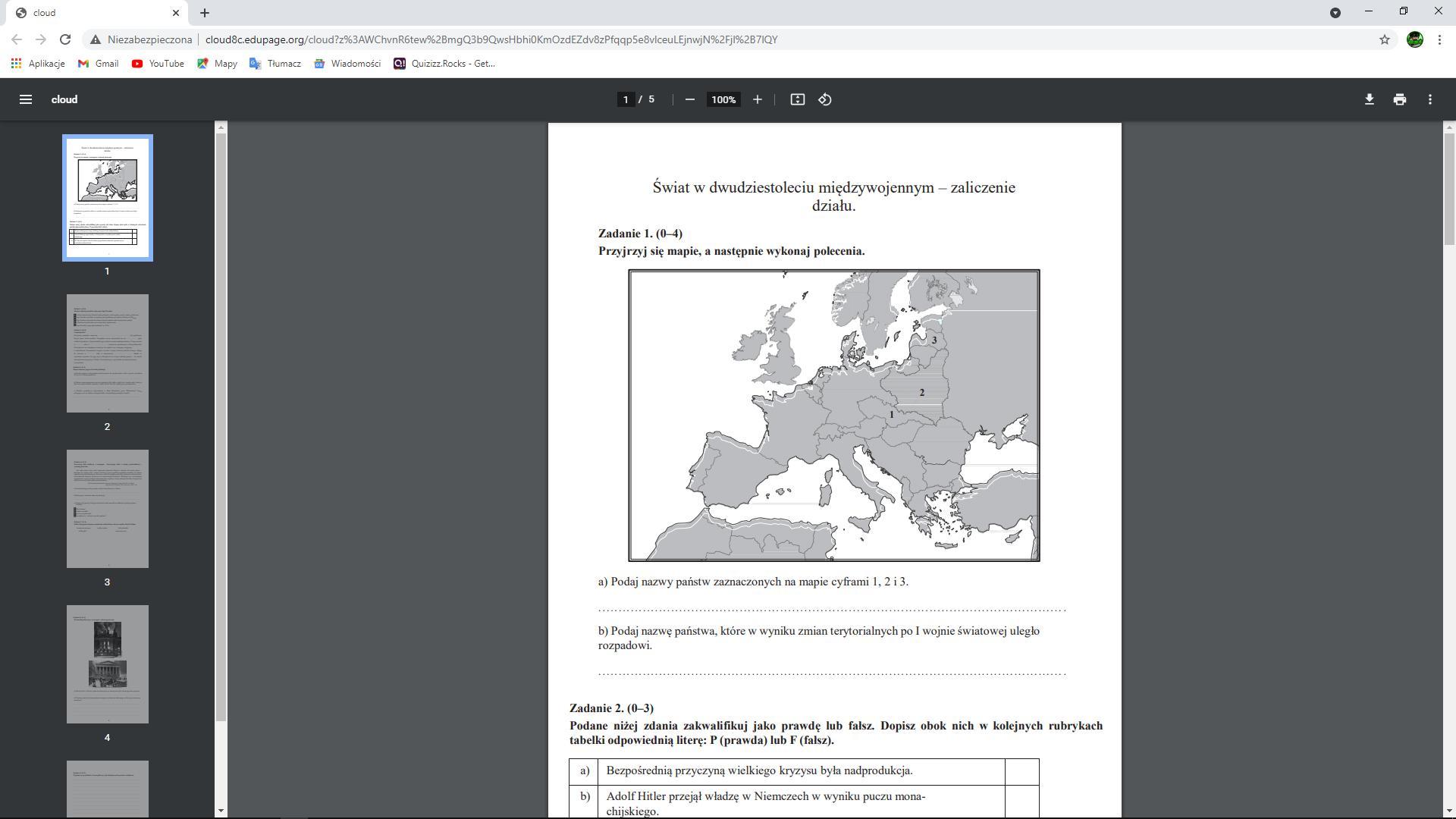1456x819 pixels.
Task: Open the Aplikacje apps shortcut
Action: (38, 64)
